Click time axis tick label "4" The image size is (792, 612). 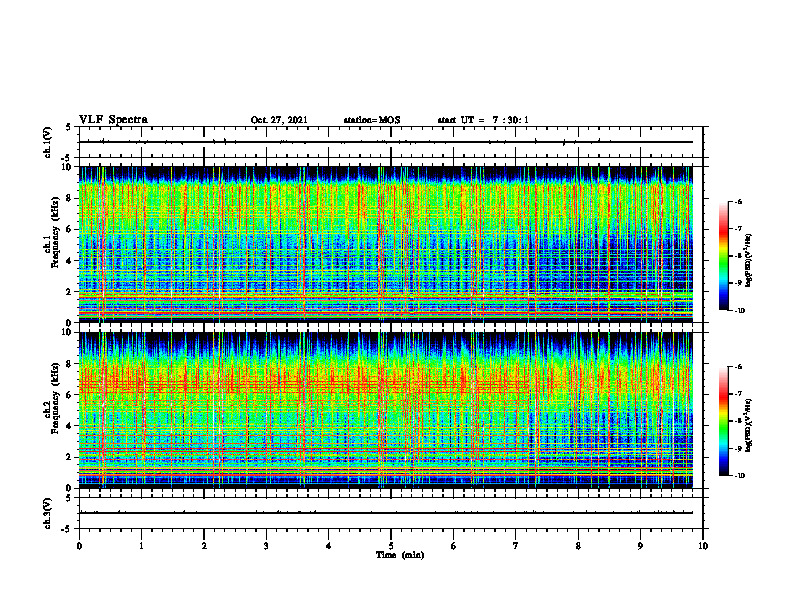[328, 546]
